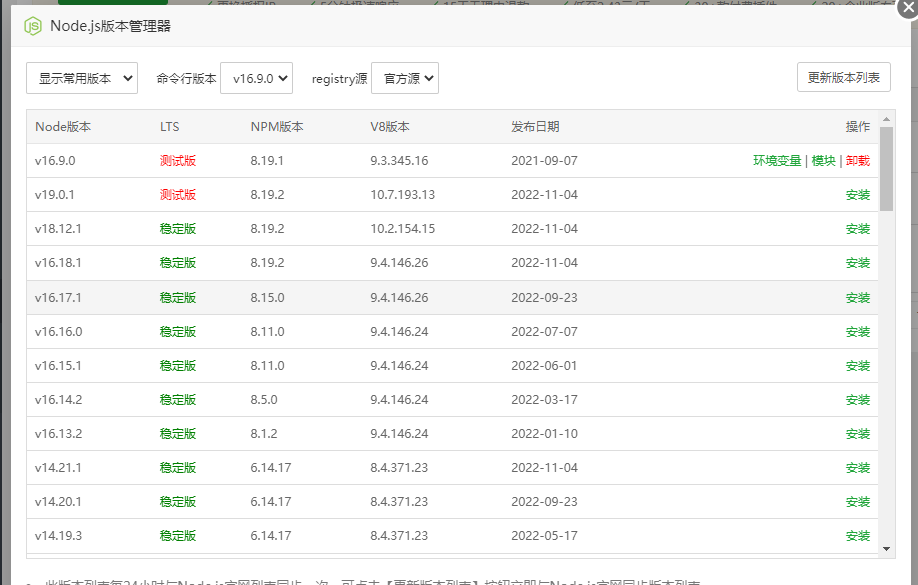Click the version table scrollbar thumb
Viewport: 918px width, 585px height.
coord(886,169)
